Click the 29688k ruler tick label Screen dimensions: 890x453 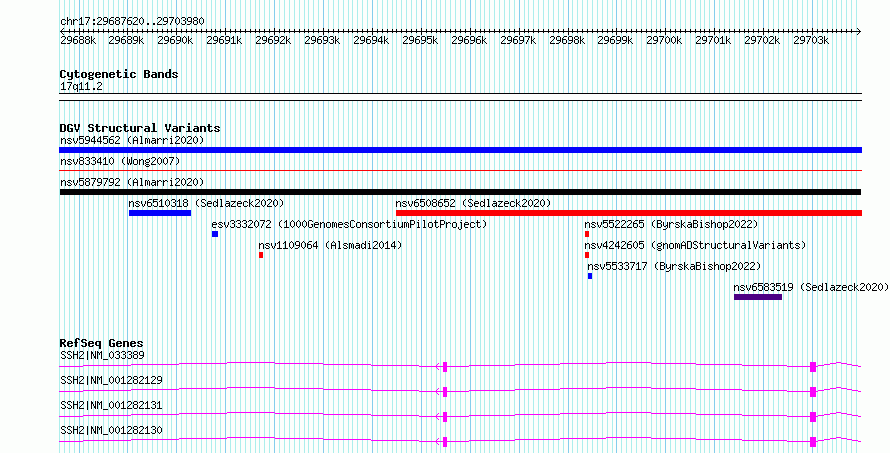click(78, 40)
